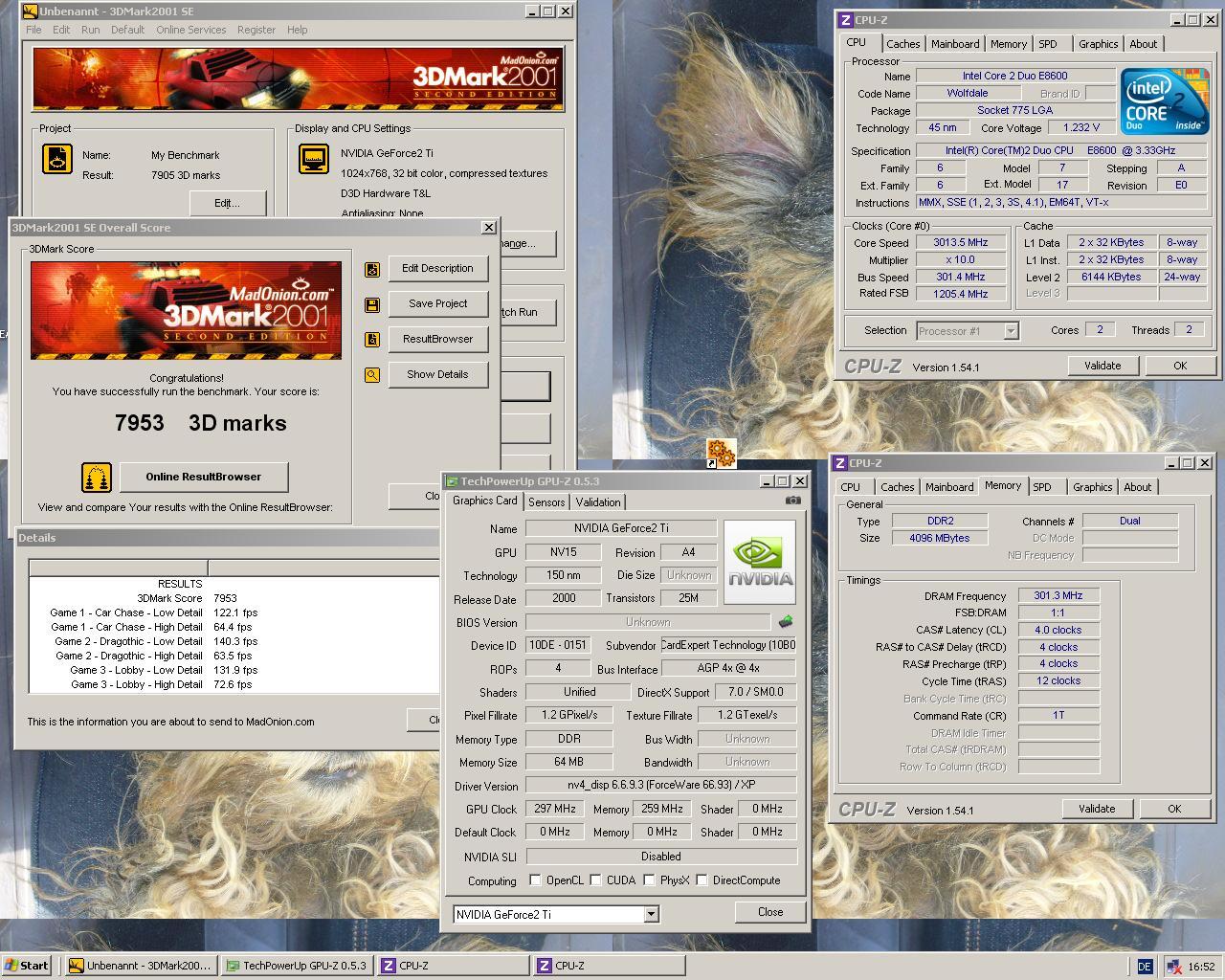Click the ResultBrowser button
The image size is (1225, 980).
tap(437, 339)
